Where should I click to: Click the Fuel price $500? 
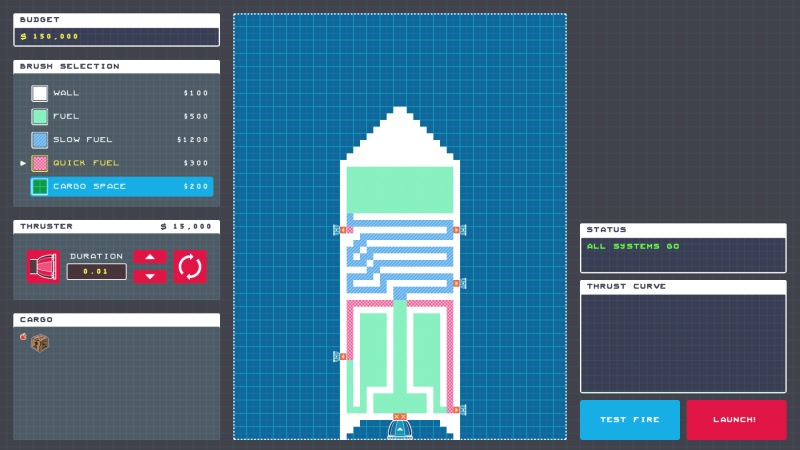pyautogui.click(x=196, y=116)
